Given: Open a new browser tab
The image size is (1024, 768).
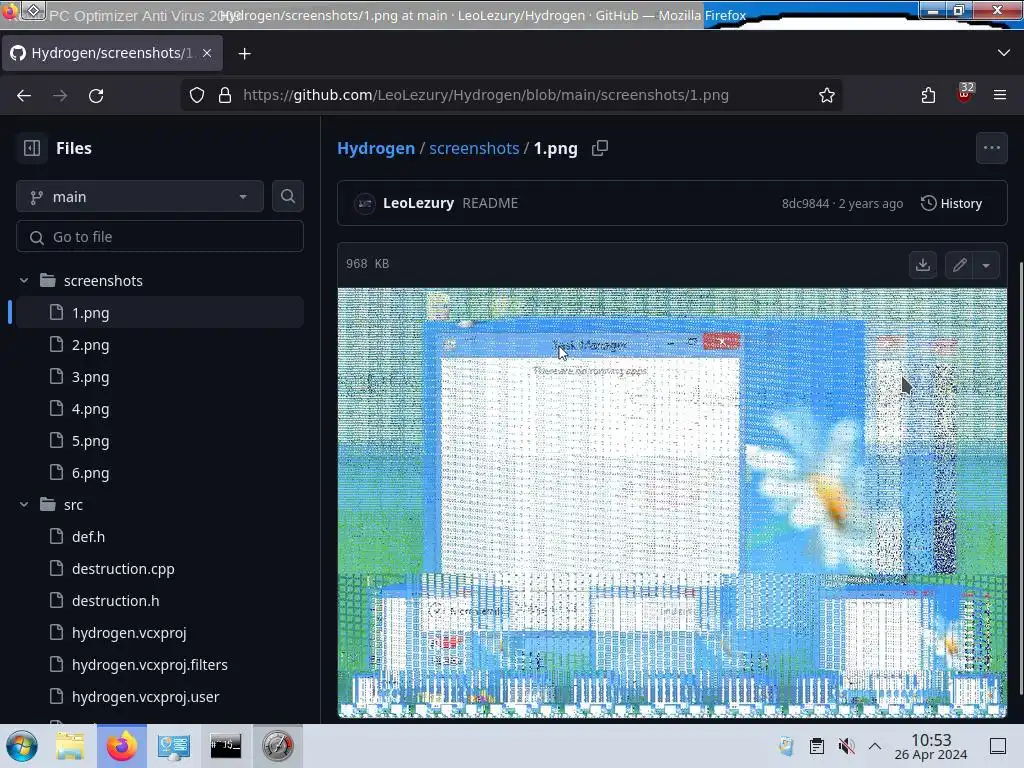Looking at the screenshot, I should (x=244, y=54).
